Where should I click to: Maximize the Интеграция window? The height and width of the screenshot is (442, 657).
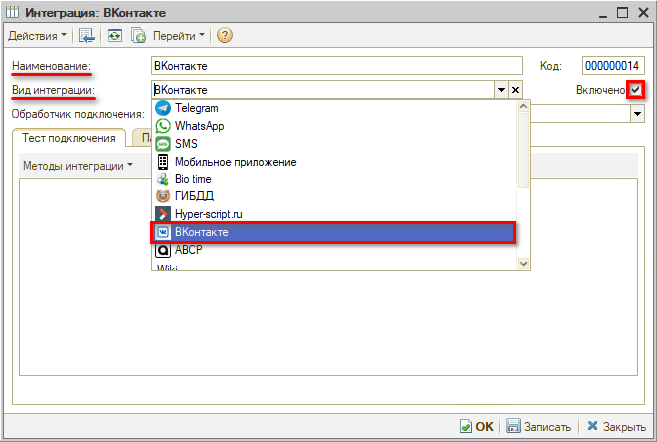[x=623, y=13]
